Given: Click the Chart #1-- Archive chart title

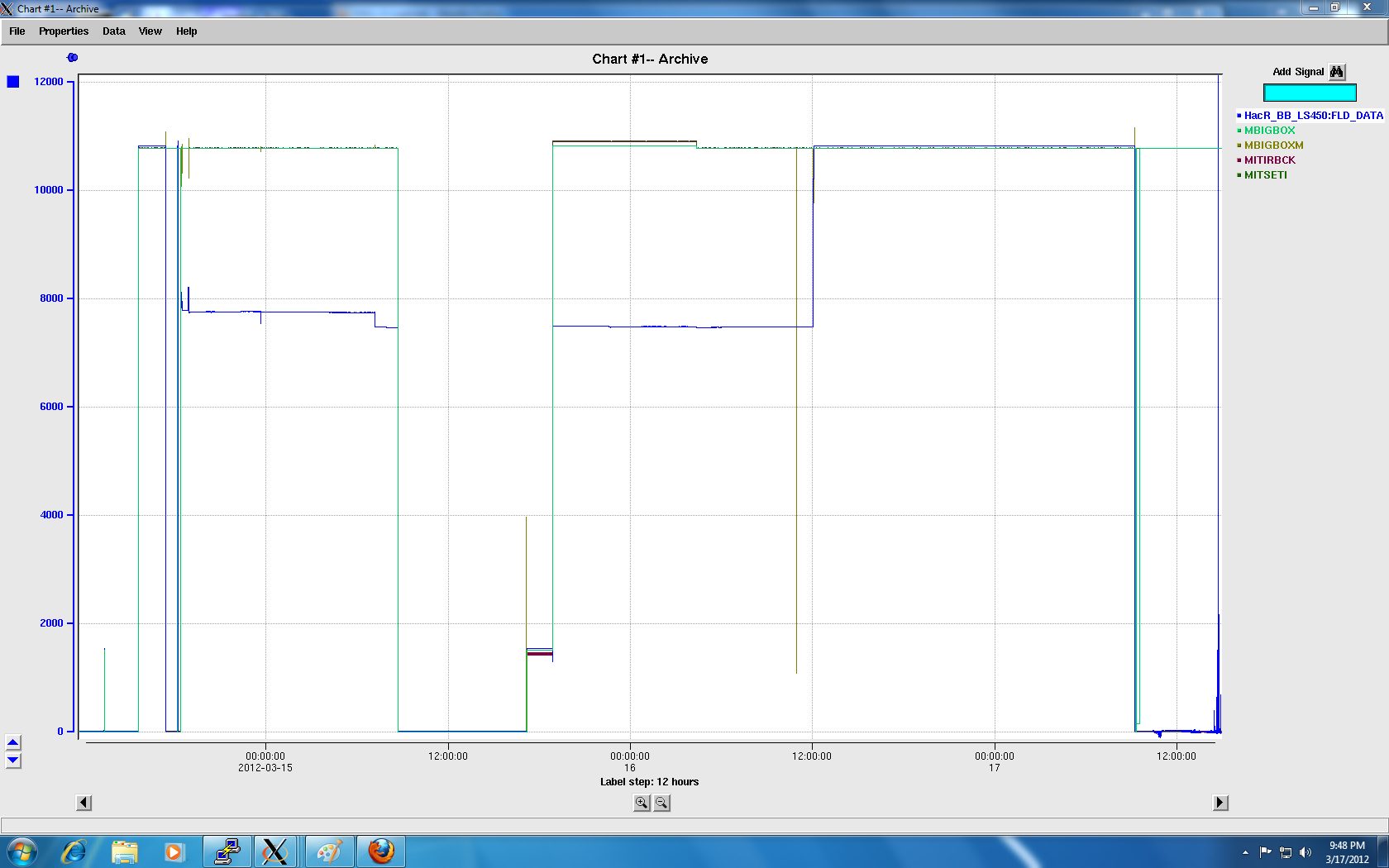Looking at the screenshot, I should click(650, 60).
